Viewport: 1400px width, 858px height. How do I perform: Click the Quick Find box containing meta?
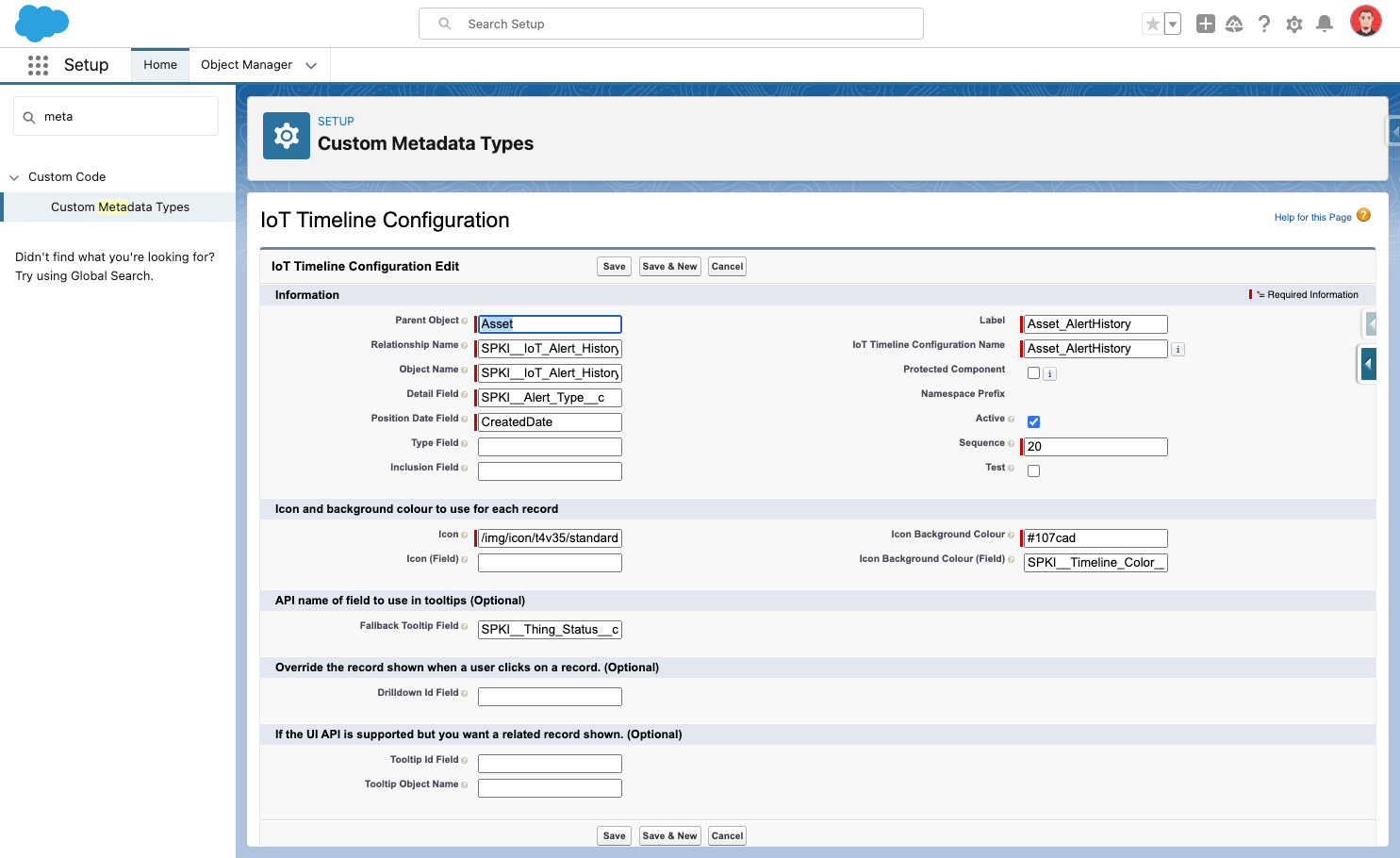[x=116, y=117]
